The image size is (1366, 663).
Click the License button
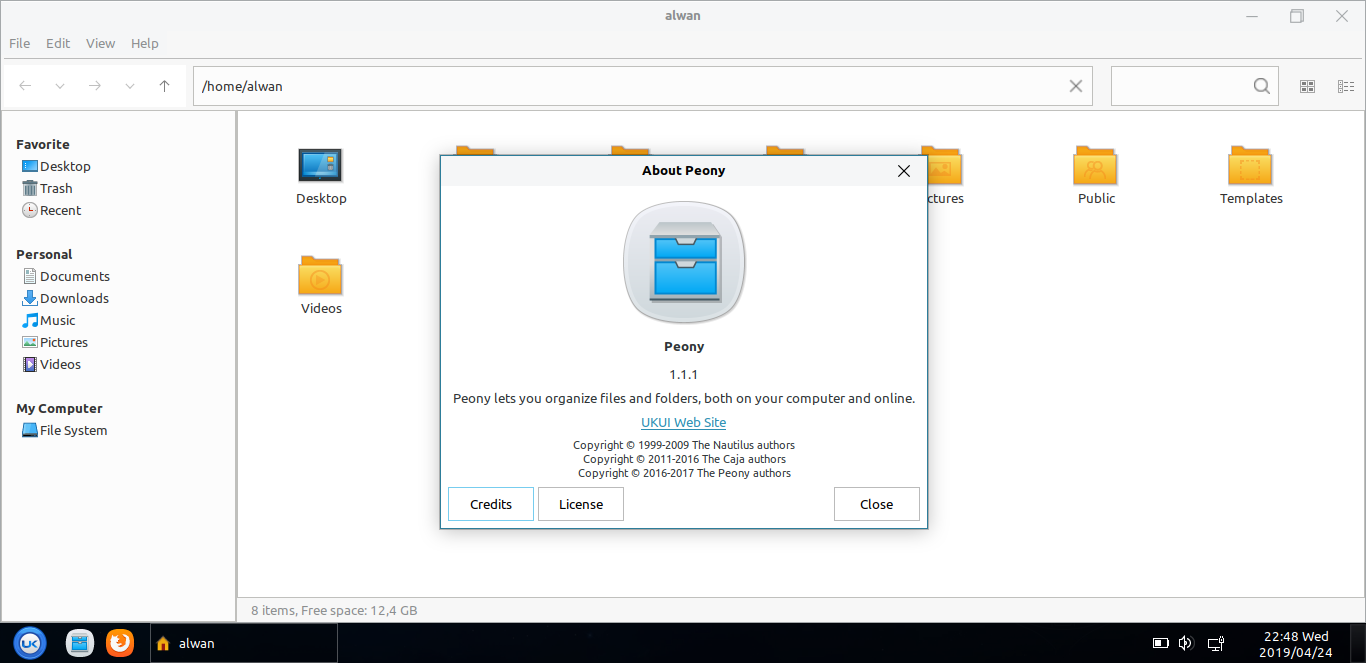click(x=581, y=504)
